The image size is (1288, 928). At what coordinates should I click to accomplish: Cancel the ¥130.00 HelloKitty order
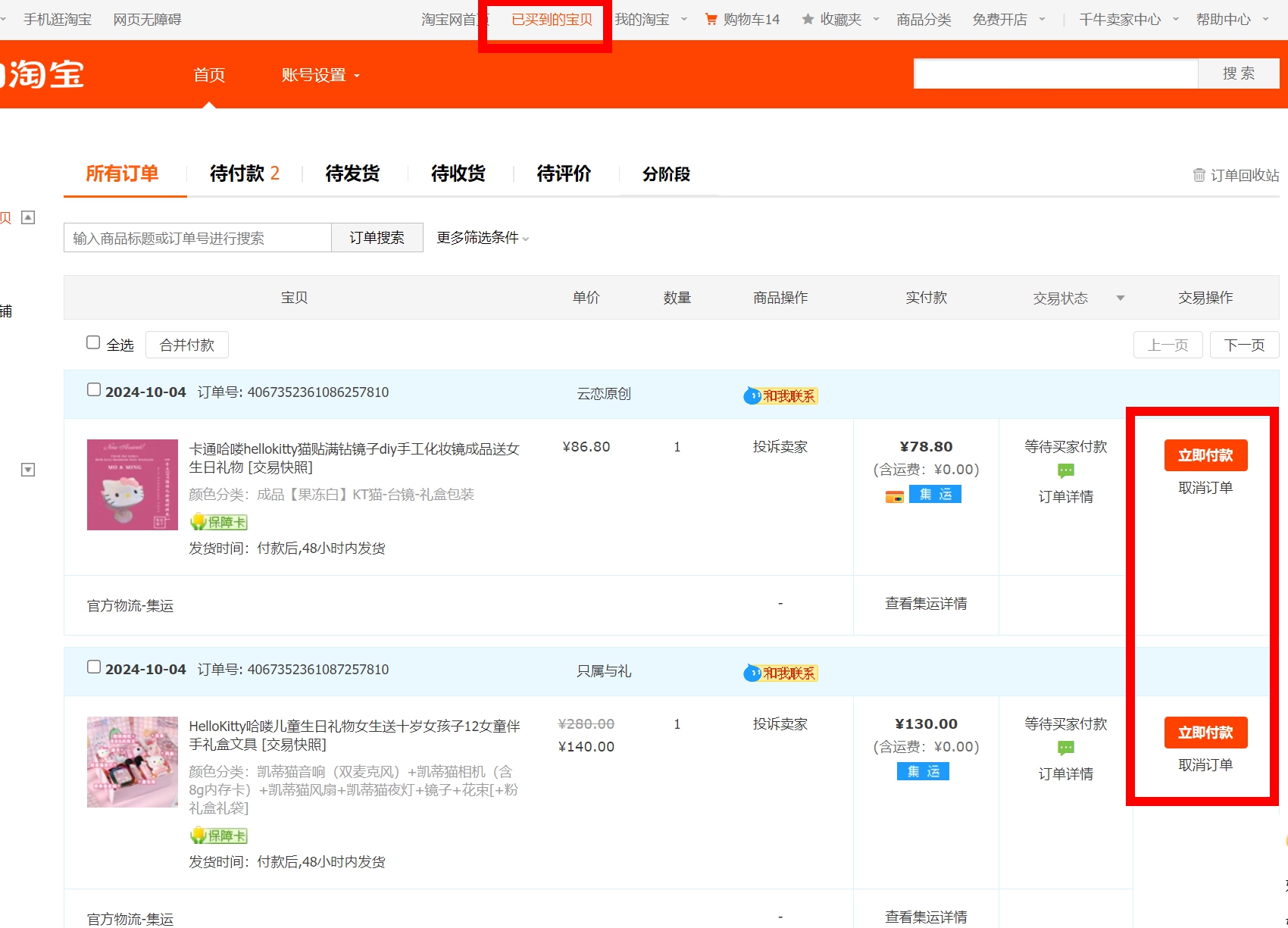(x=1205, y=765)
